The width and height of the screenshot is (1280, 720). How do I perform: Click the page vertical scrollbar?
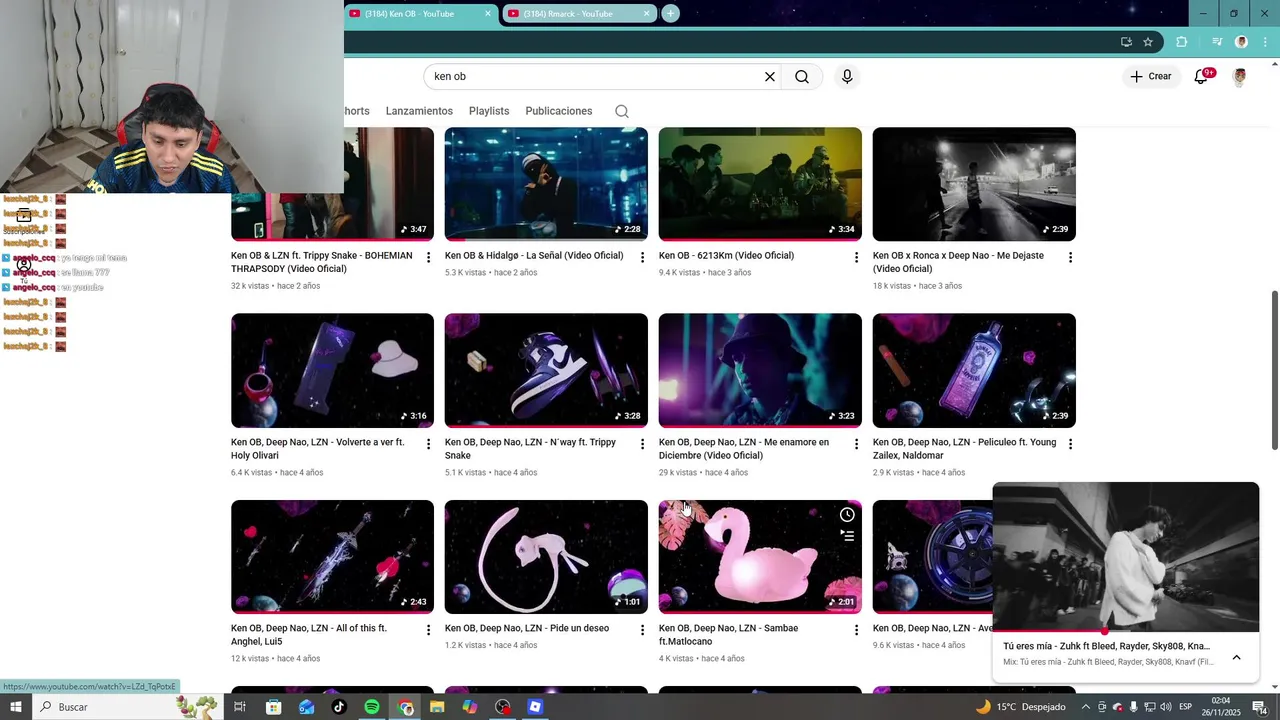[x=1274, y=370]
